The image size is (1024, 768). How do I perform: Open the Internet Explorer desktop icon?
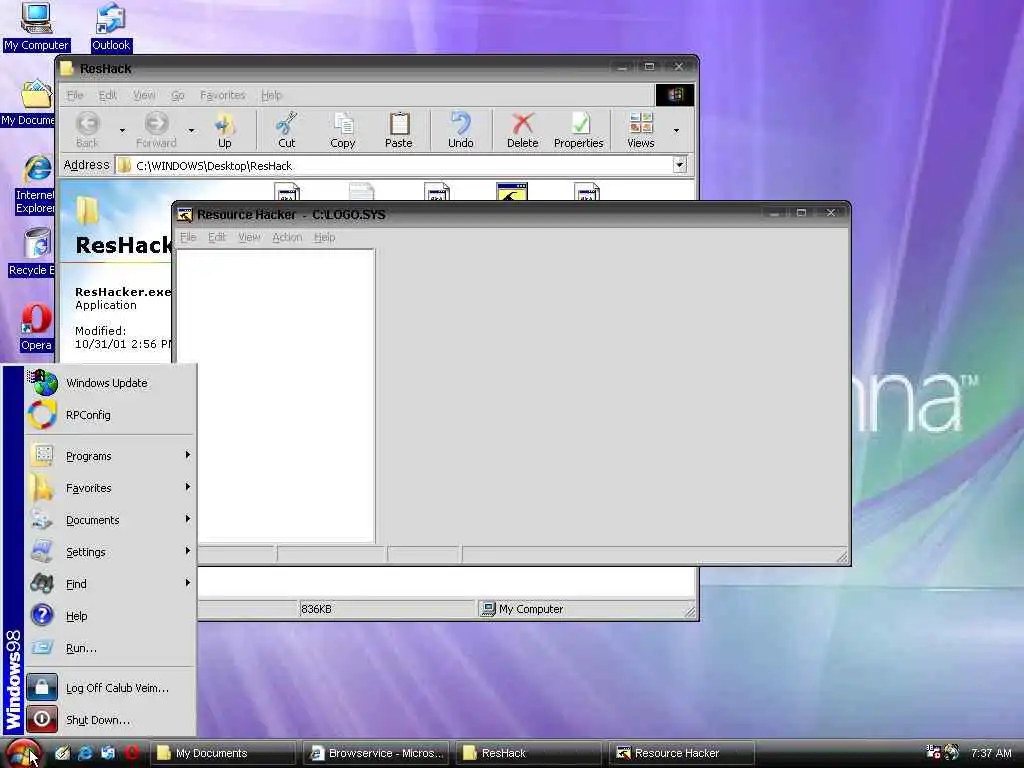tap(35, 185)
